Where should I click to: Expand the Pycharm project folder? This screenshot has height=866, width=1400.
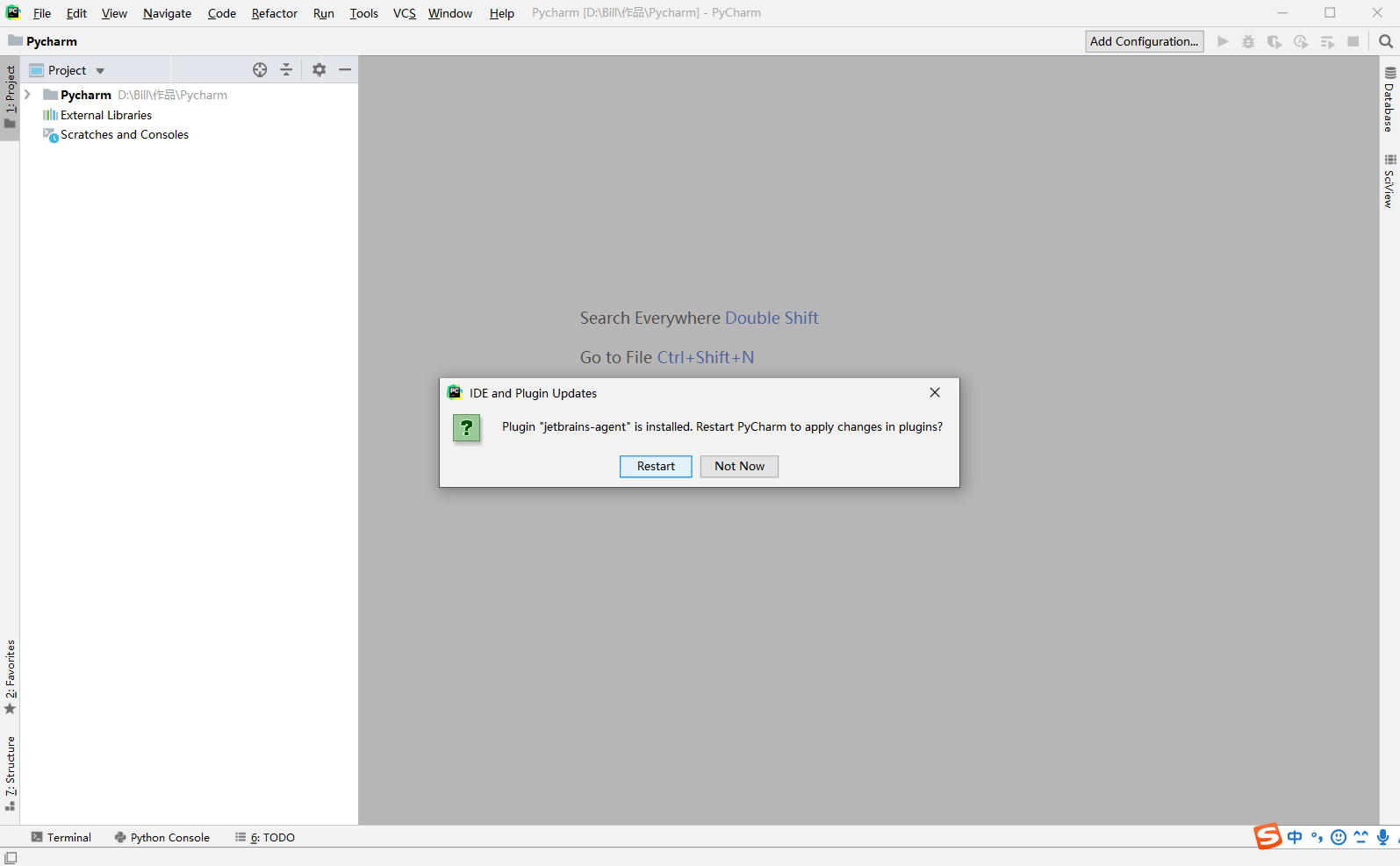click(28, 95)
